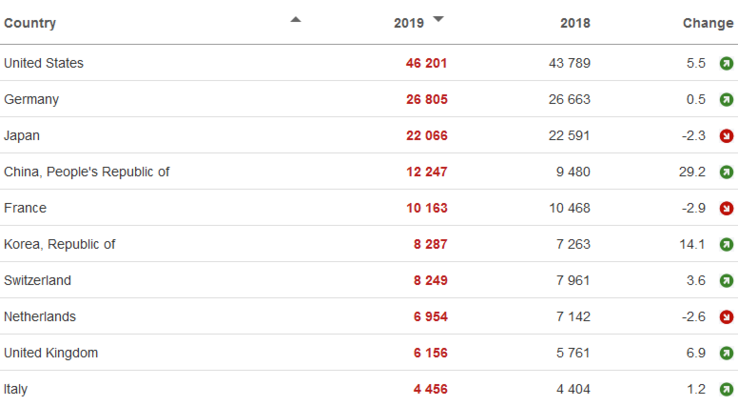Select the Country column header

pos(30,23)
